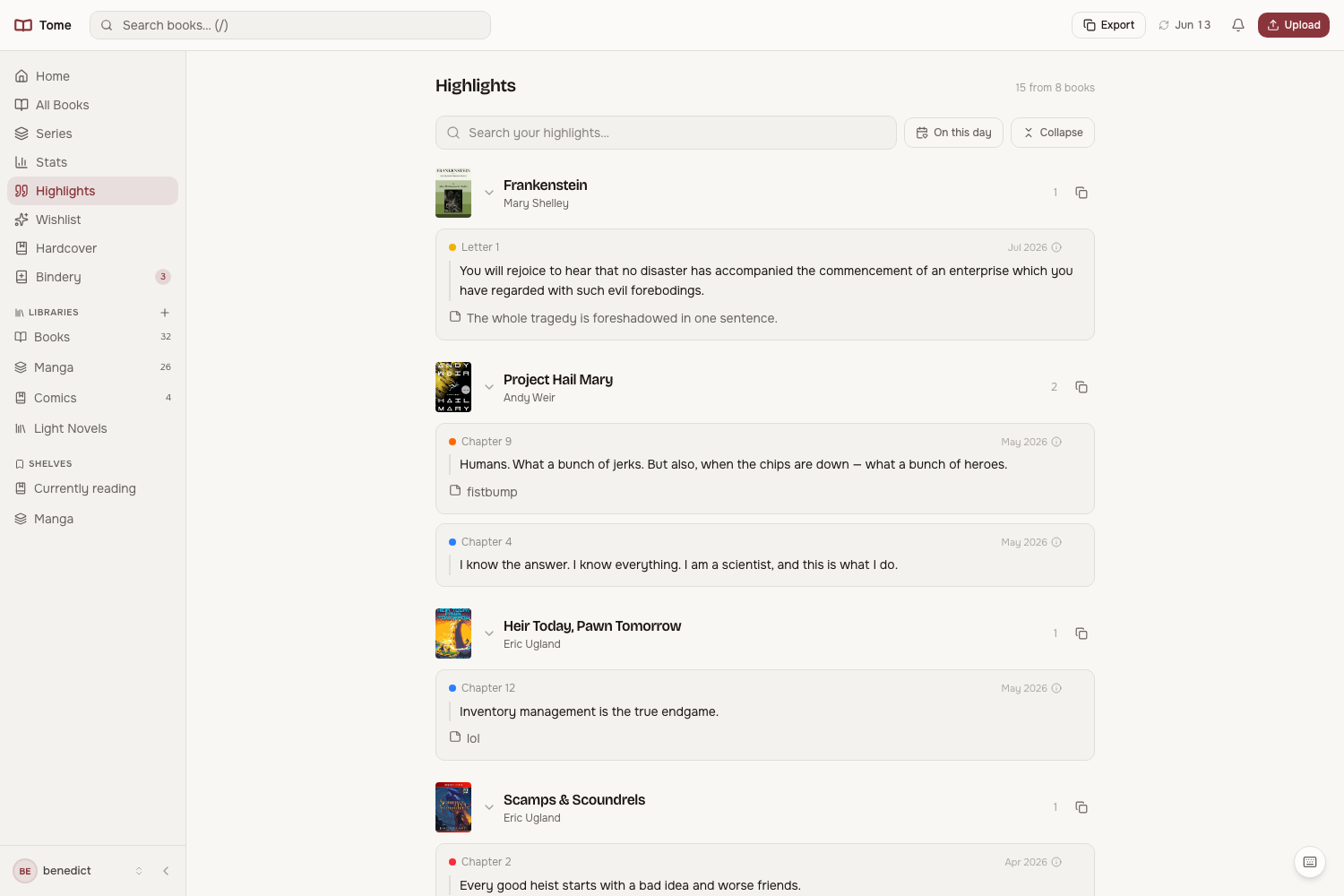Open All Books page
The height and width of the screenshot is (896, 1344).
pyautogui.click(x=92, y=105)
